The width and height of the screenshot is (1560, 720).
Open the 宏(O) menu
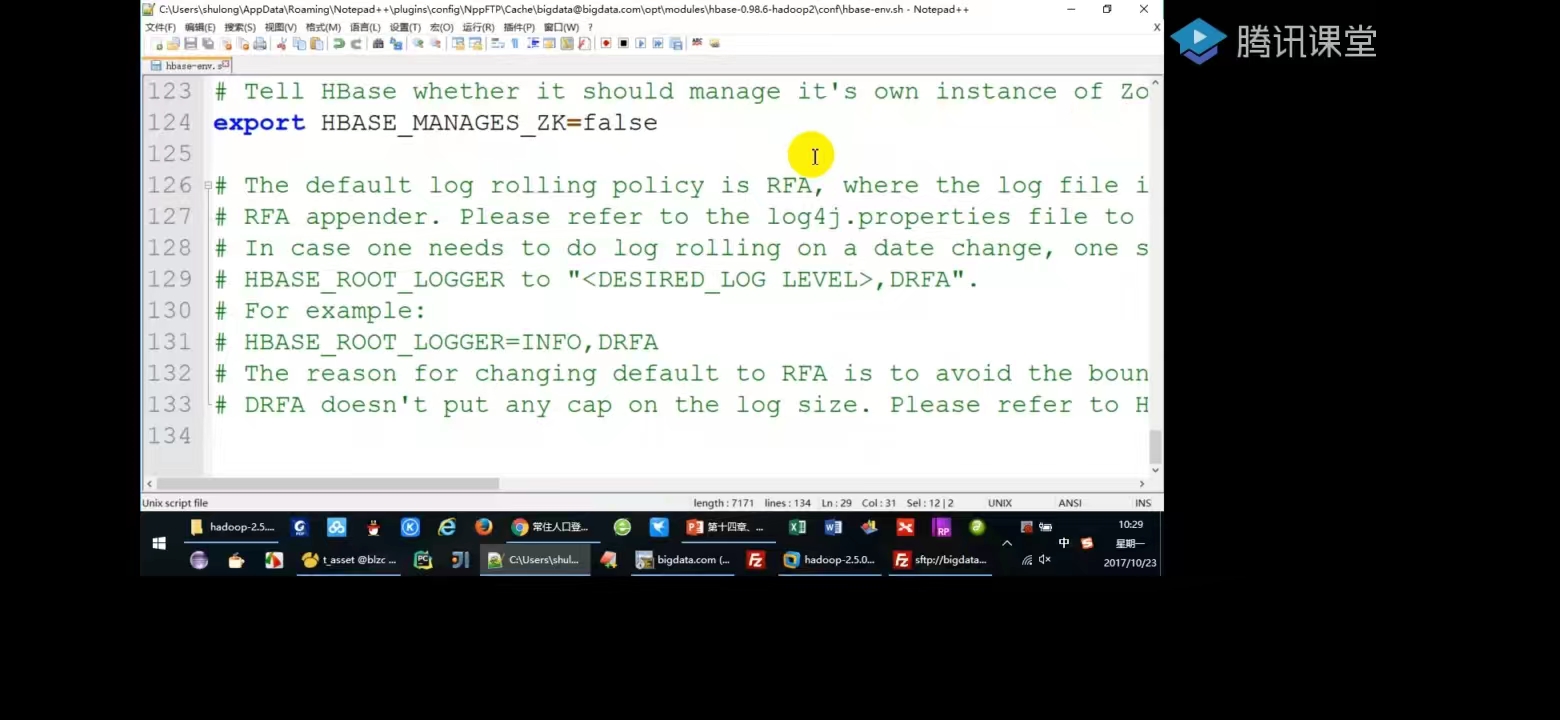click(441, 27)
